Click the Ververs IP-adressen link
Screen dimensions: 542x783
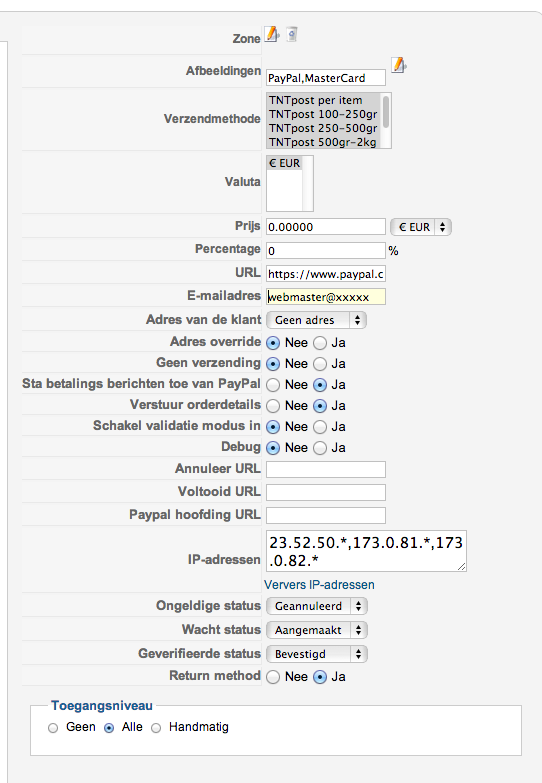(319, 585)
